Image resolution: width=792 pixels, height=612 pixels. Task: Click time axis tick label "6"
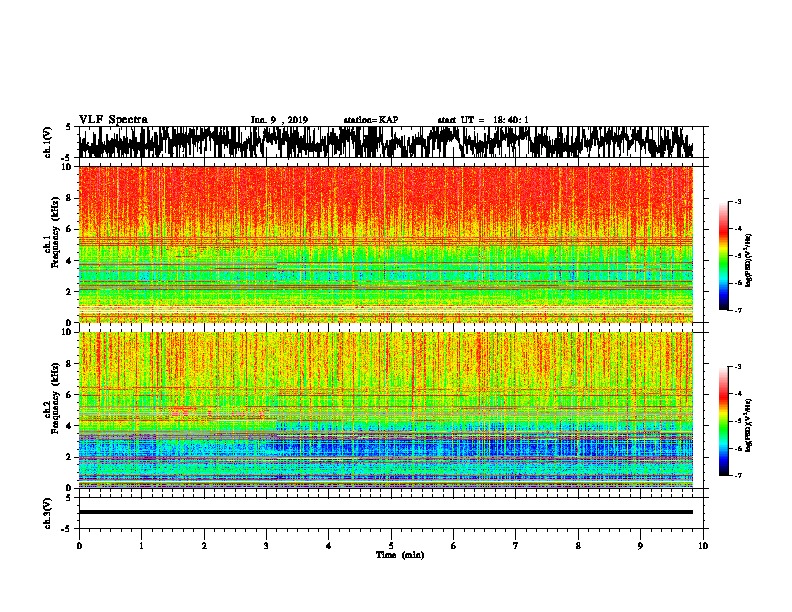(454, 546)
